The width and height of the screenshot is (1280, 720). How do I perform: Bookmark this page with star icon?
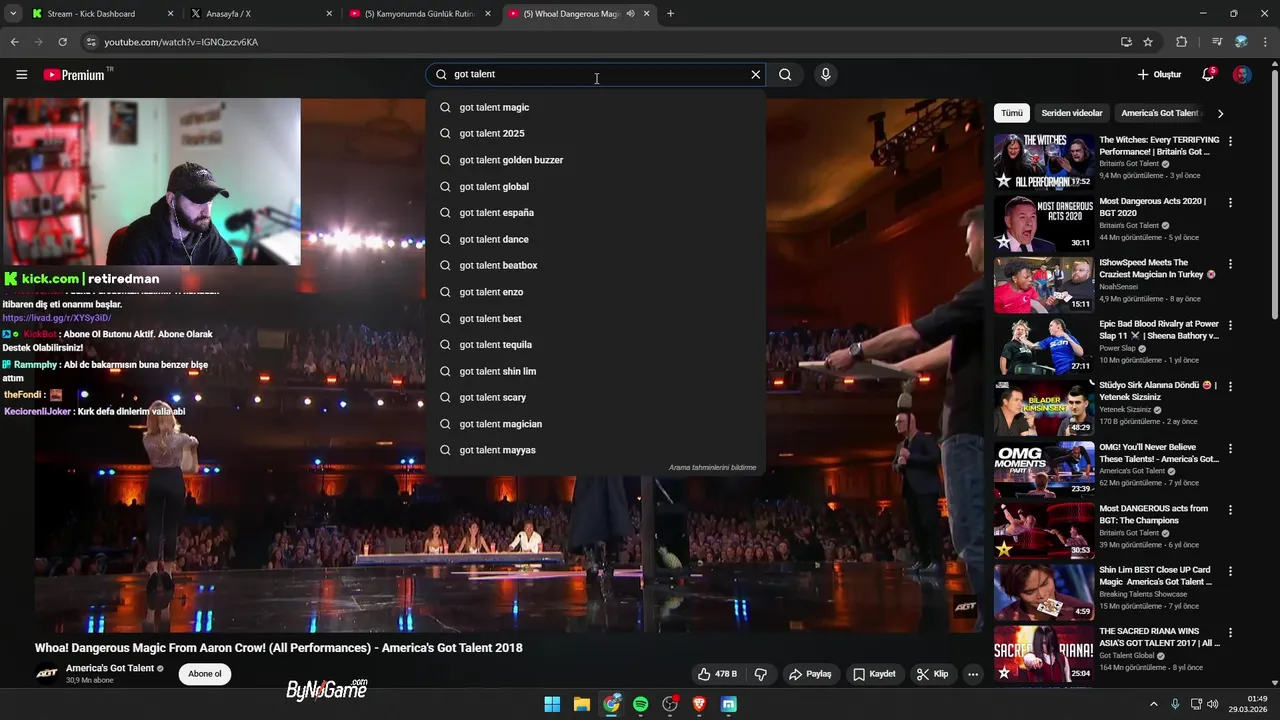[x=1148, y=42]
